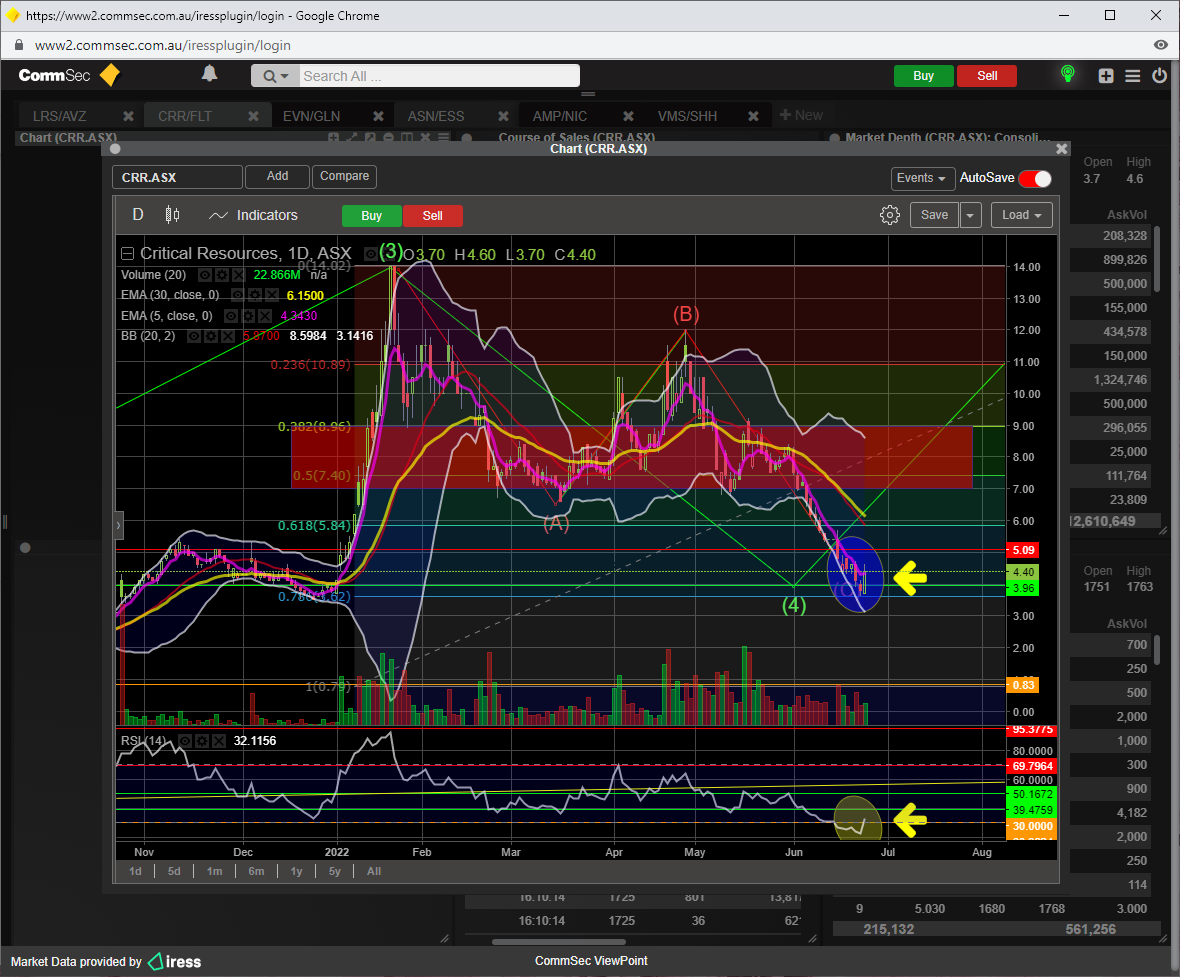The width and height of the screenshot is (1180, 977).
Task: Open the candlestick chart style selector
Action: click(x=171, y=215)
